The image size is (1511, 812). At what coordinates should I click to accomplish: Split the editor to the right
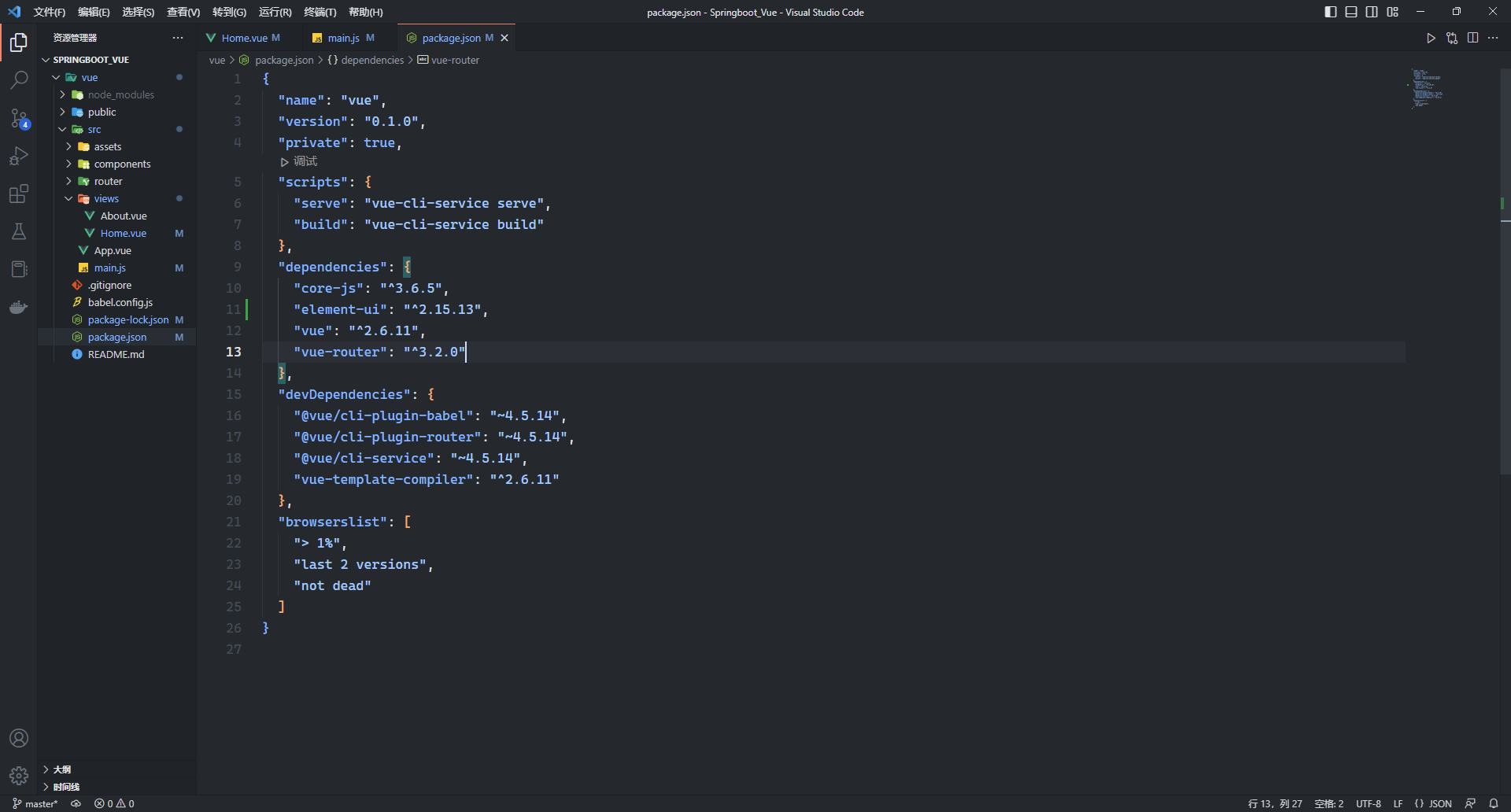pyautogui.click(x=1472, y=38)
